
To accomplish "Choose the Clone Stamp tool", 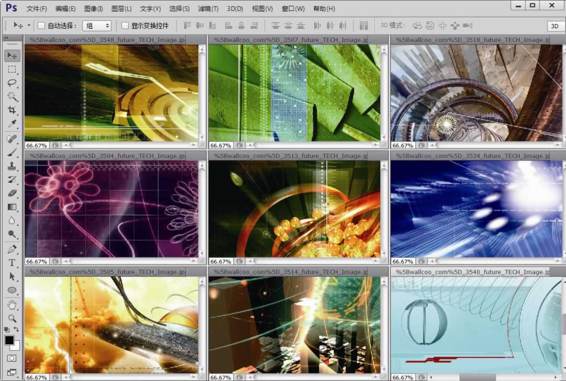I will point(12,166).
